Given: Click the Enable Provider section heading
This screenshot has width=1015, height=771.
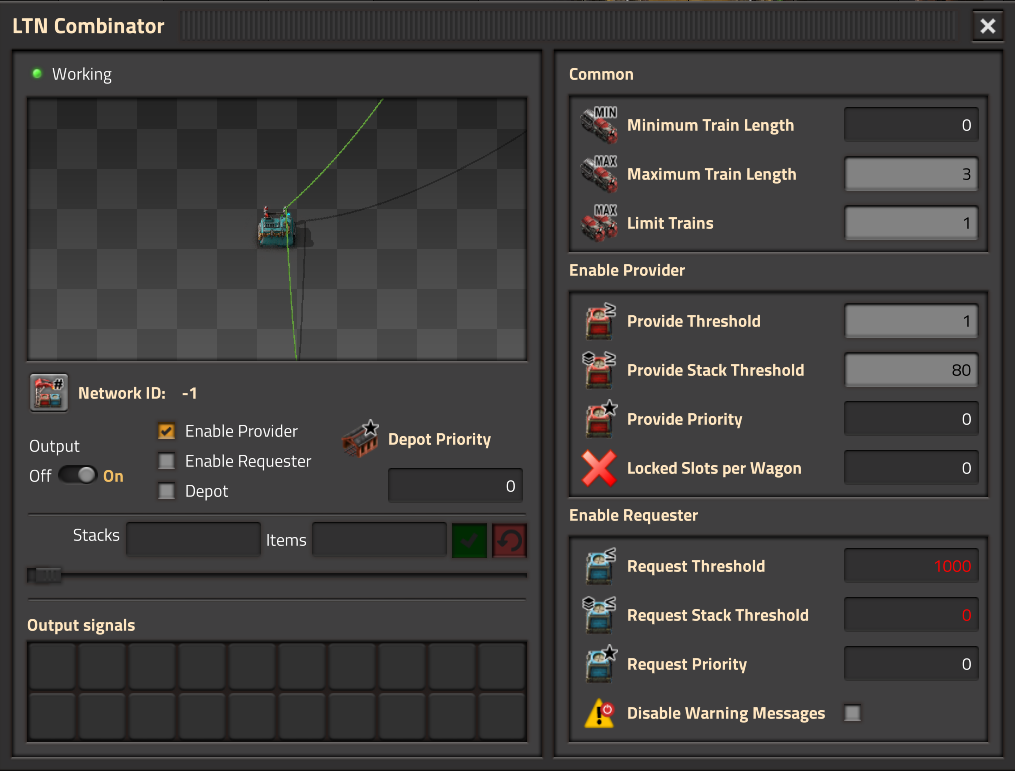Looking at the screenshot, I should tap(627, 270).
